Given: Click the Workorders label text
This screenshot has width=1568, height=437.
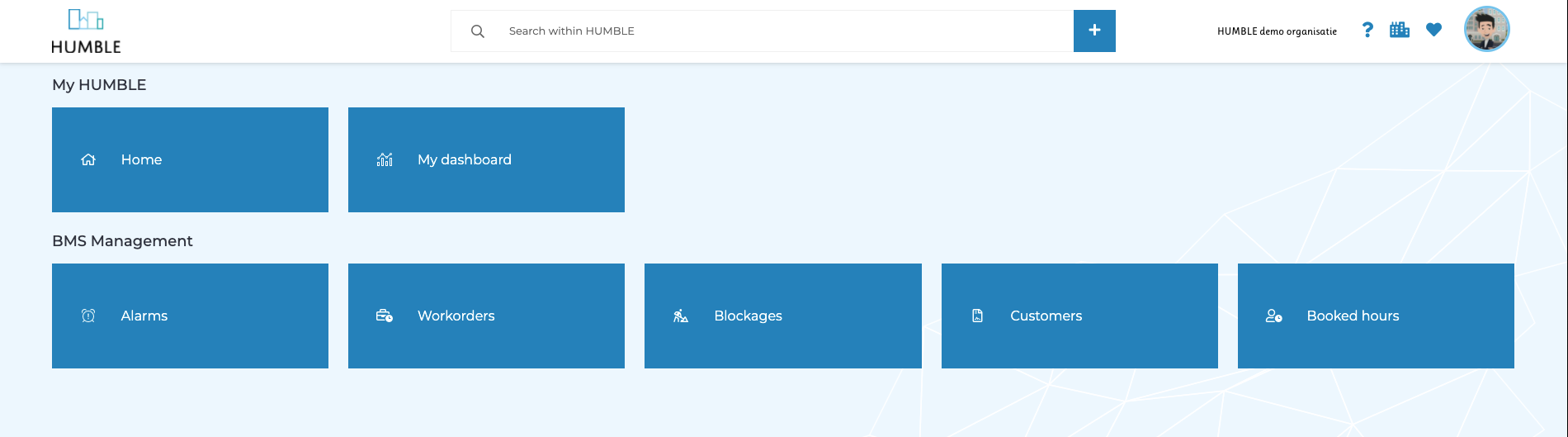Looking at the screenshot, I should (x=456, y=316).
